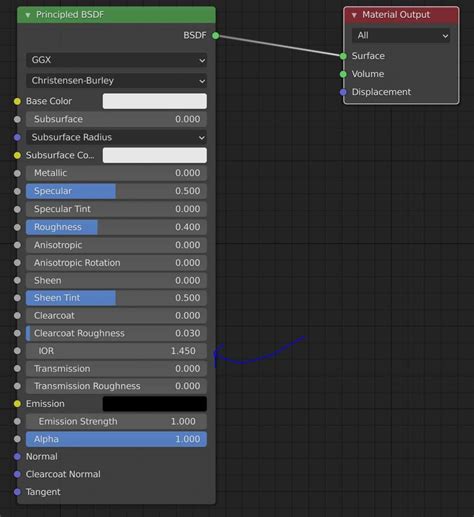Image resolution: width=474 pixels, height=517 pixels.
Task: Click the Volume input socket
Action: 343,74
